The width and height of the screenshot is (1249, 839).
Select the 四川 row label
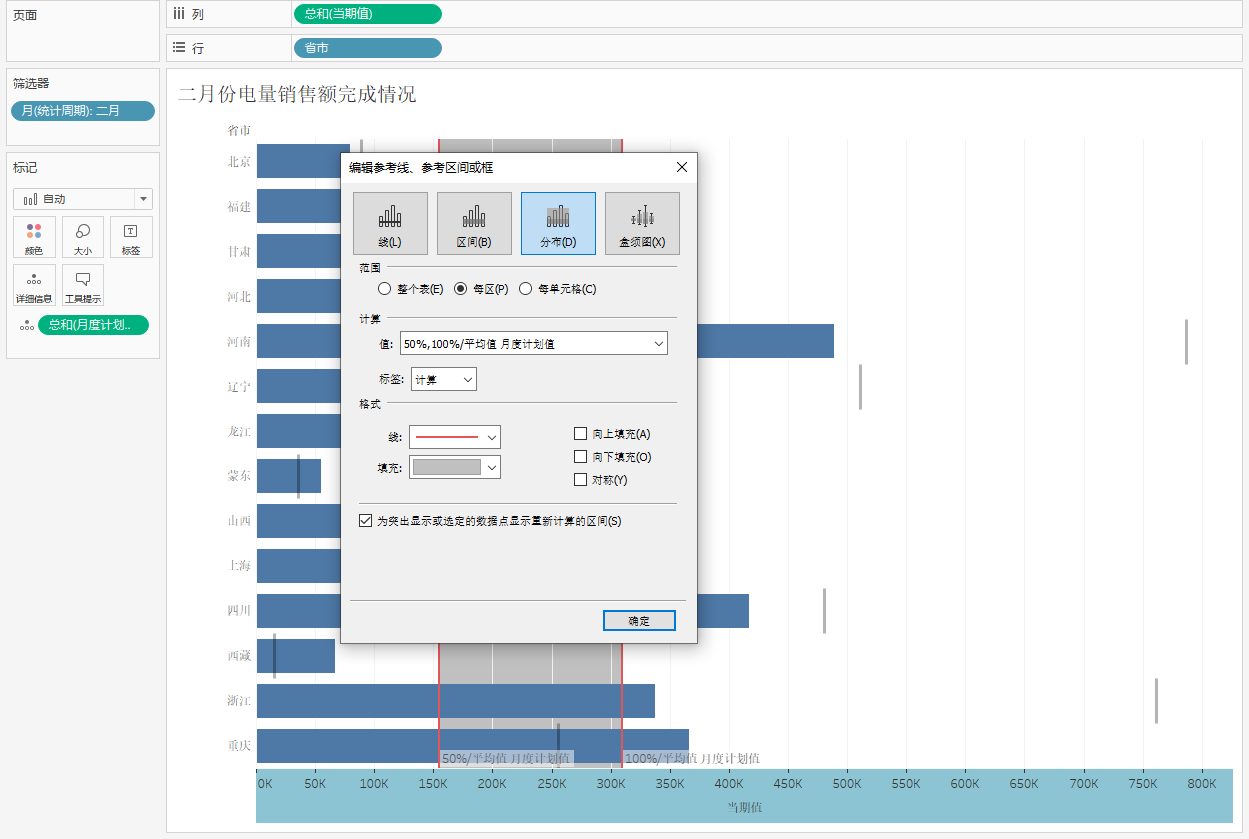pyautogui.click(x=239, y=610)
